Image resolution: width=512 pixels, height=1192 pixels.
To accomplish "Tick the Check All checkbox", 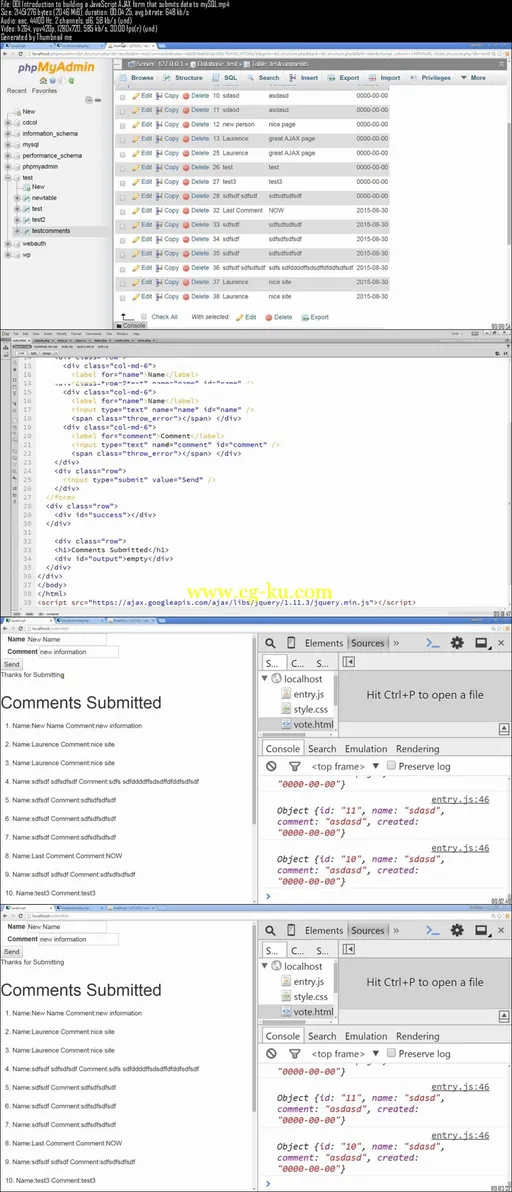I will (x=144, y=317).
